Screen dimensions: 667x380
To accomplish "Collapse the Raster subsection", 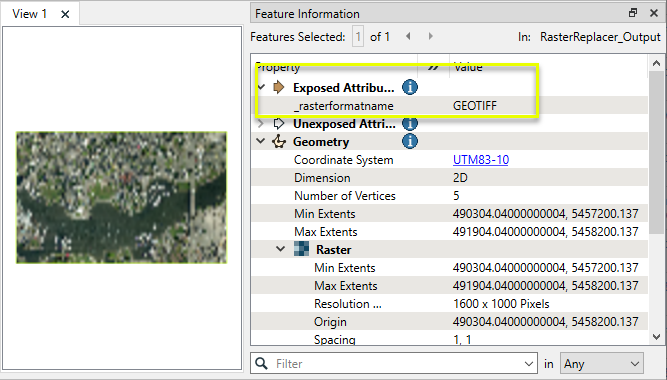I will 280,249.
